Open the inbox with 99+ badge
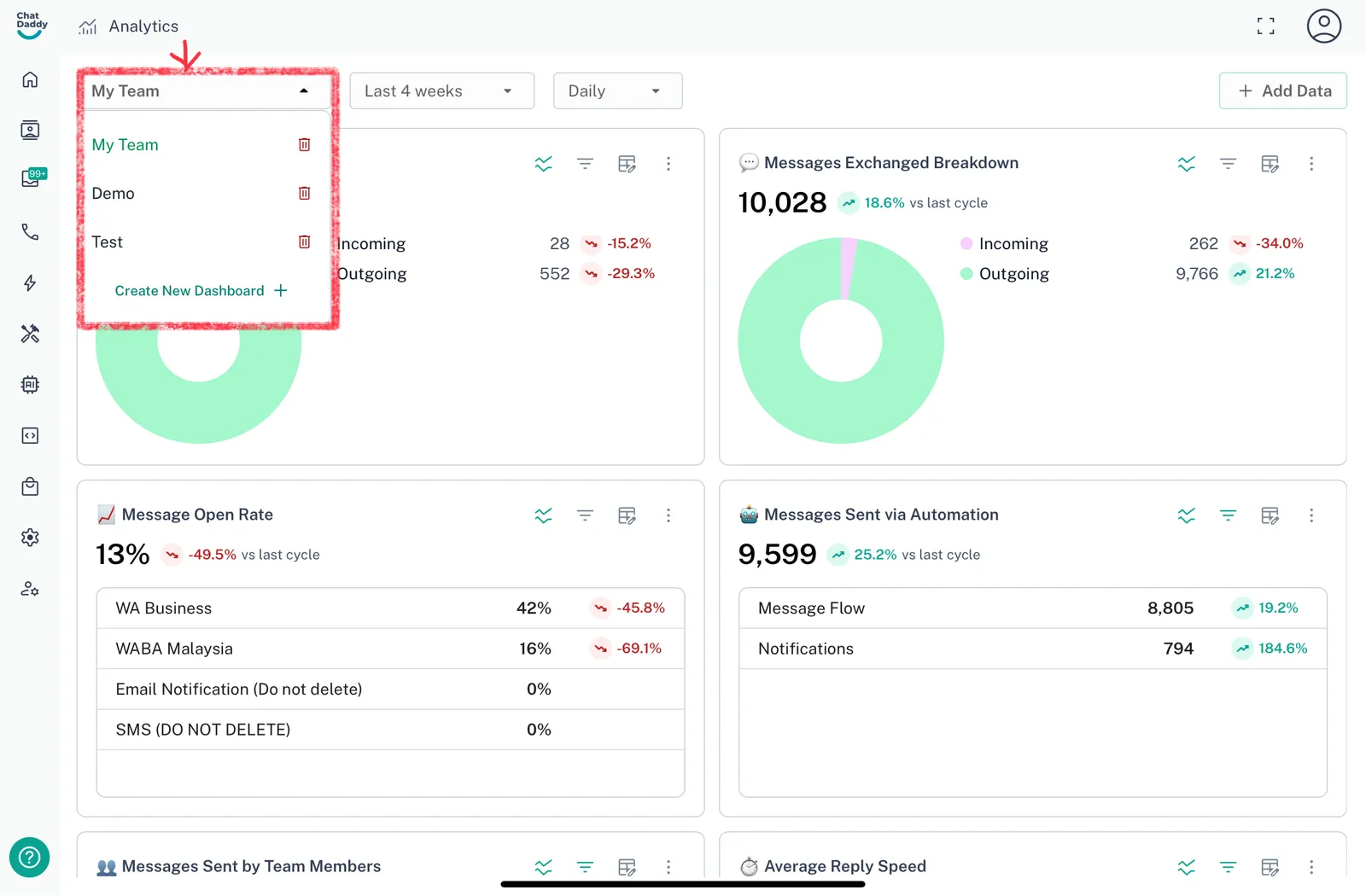The width and height of the screenshot is (1366, 896). [x=32, y=178]
